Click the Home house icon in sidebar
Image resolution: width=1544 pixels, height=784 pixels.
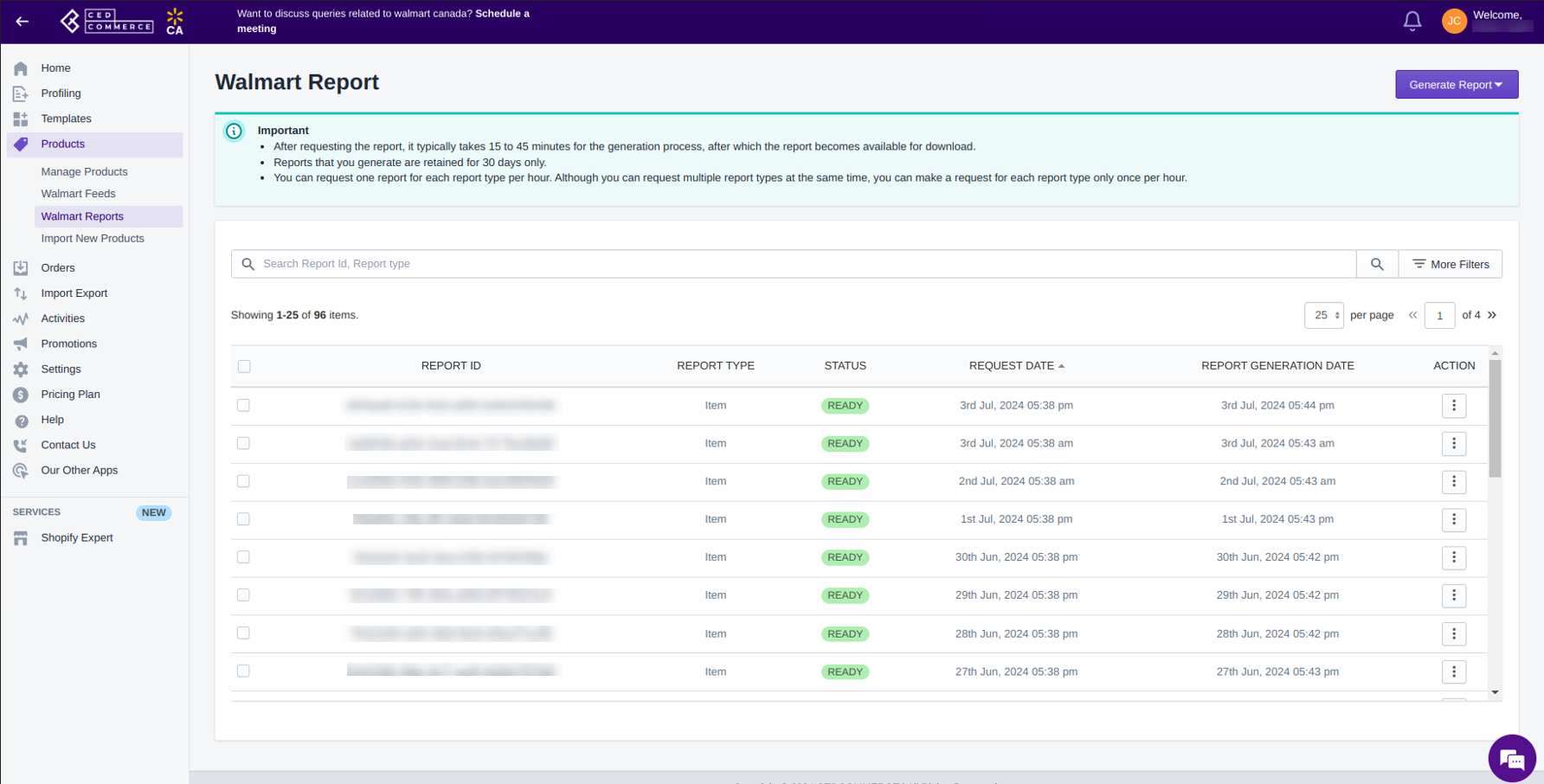coord(21,68)
